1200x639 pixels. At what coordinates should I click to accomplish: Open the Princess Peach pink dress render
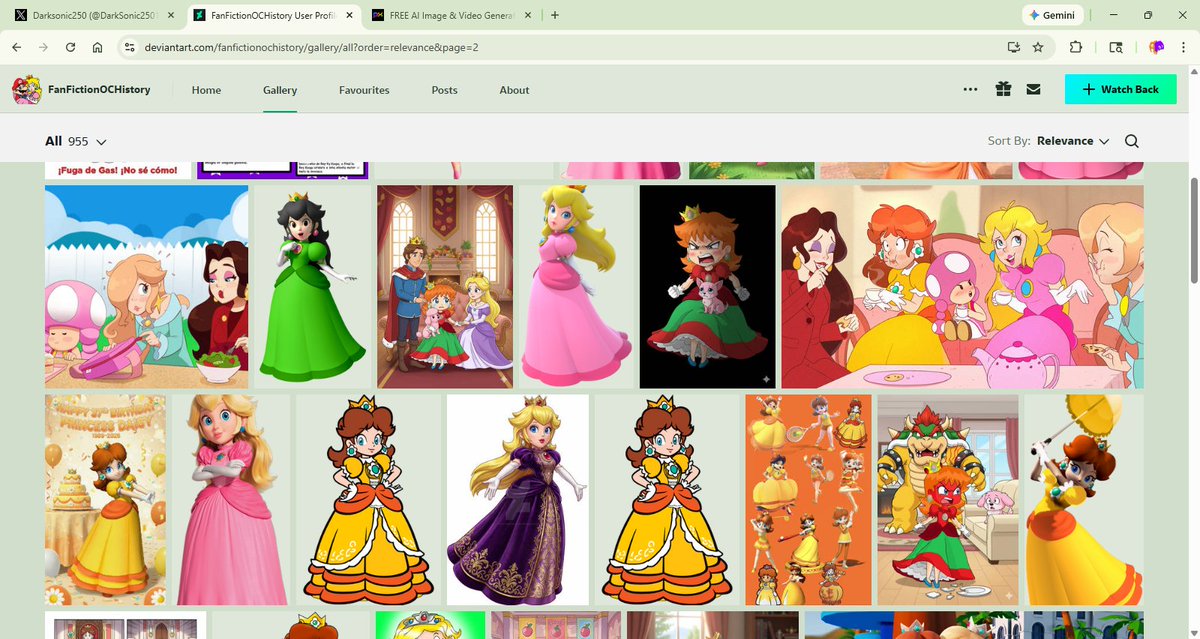[576, 287]
